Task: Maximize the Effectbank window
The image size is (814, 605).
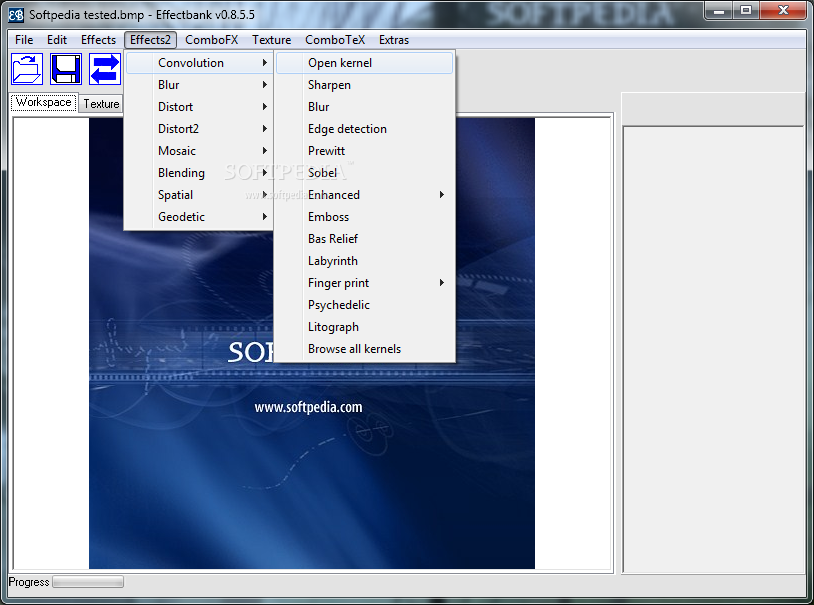Action: (746, 10)
